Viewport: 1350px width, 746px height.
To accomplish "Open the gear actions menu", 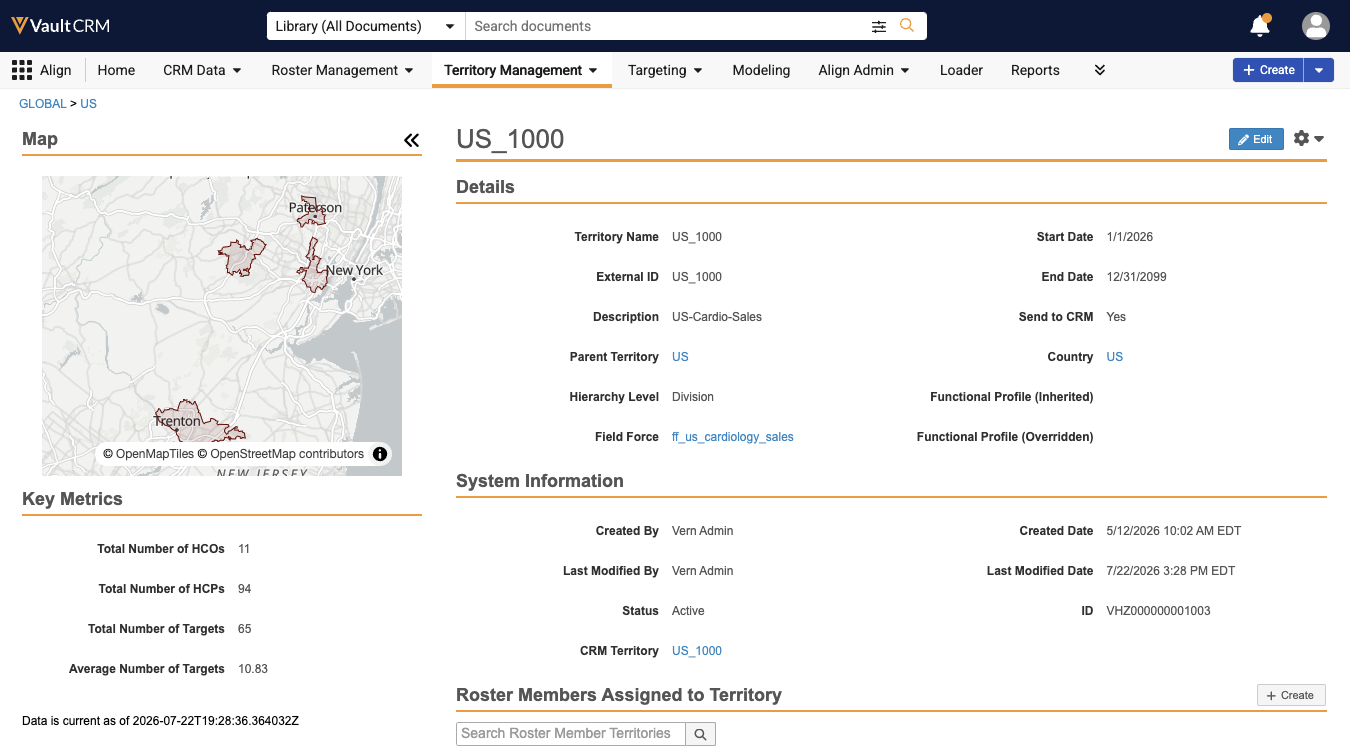I will click(x=1308, y=139).
